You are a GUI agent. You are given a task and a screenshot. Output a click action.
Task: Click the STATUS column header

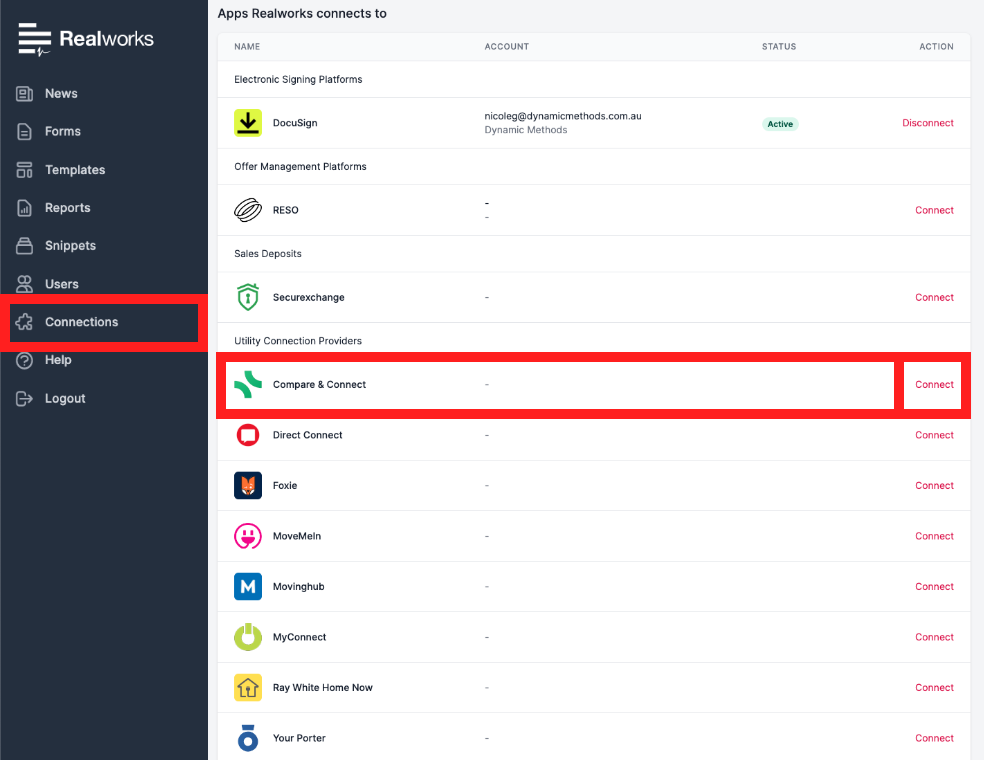pyautogui.click(x=779, y=46)
